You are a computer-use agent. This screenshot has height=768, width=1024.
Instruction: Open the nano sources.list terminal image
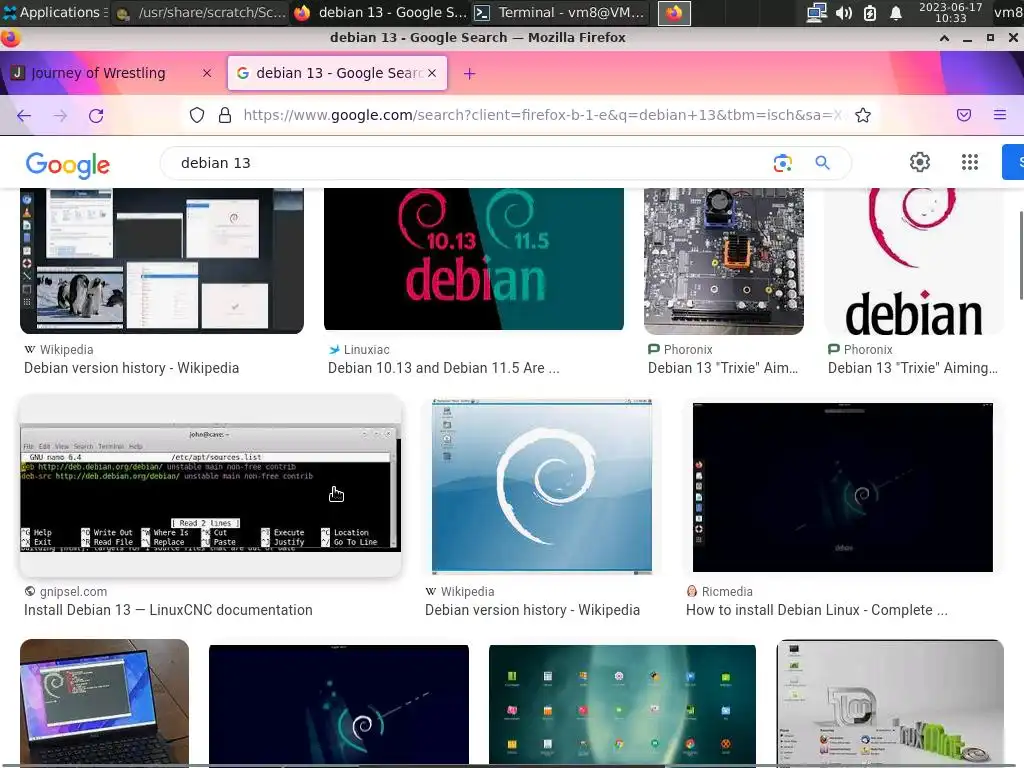click(x=210, y=486)
